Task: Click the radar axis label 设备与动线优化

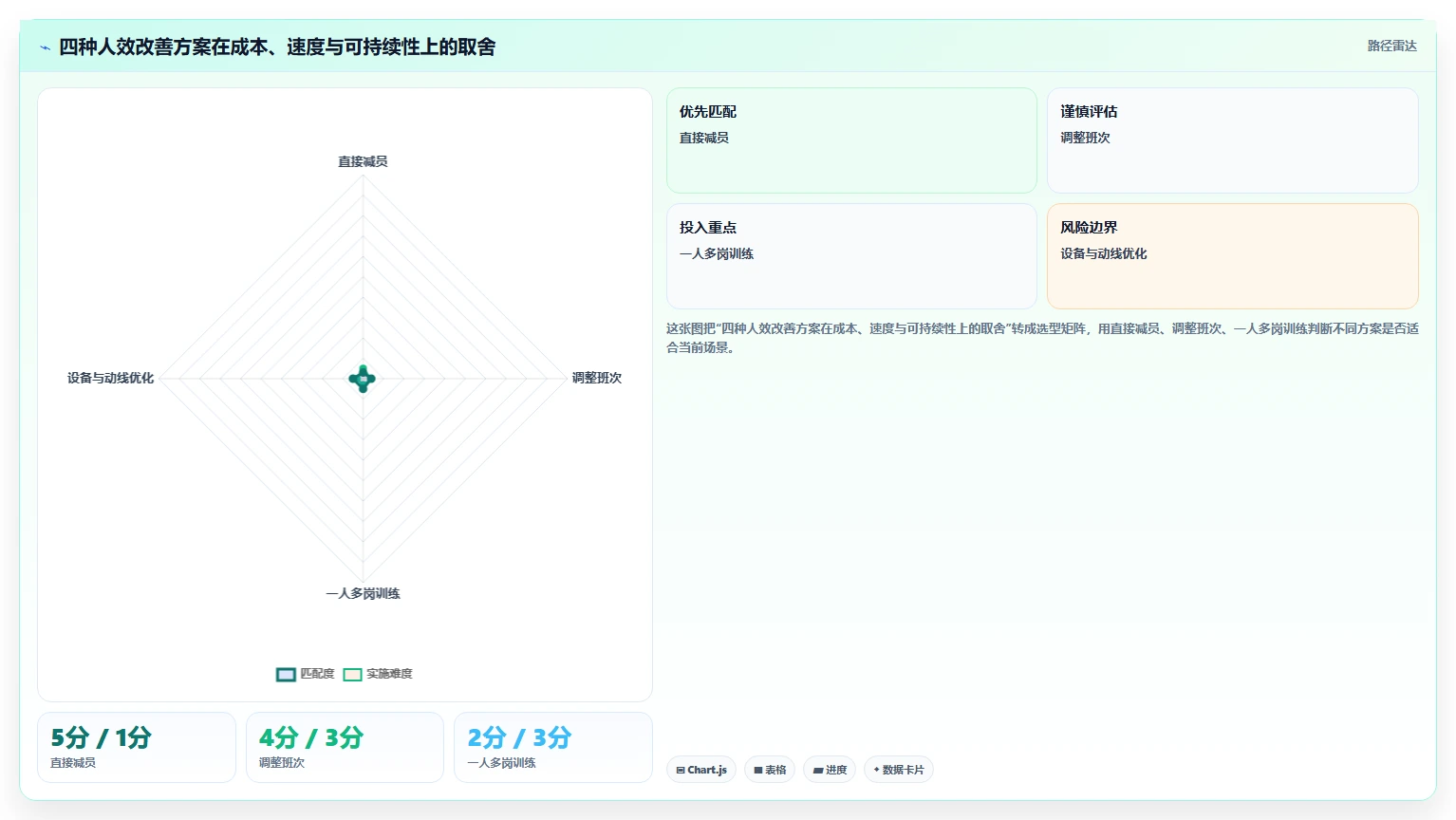Action: point(110,378)
